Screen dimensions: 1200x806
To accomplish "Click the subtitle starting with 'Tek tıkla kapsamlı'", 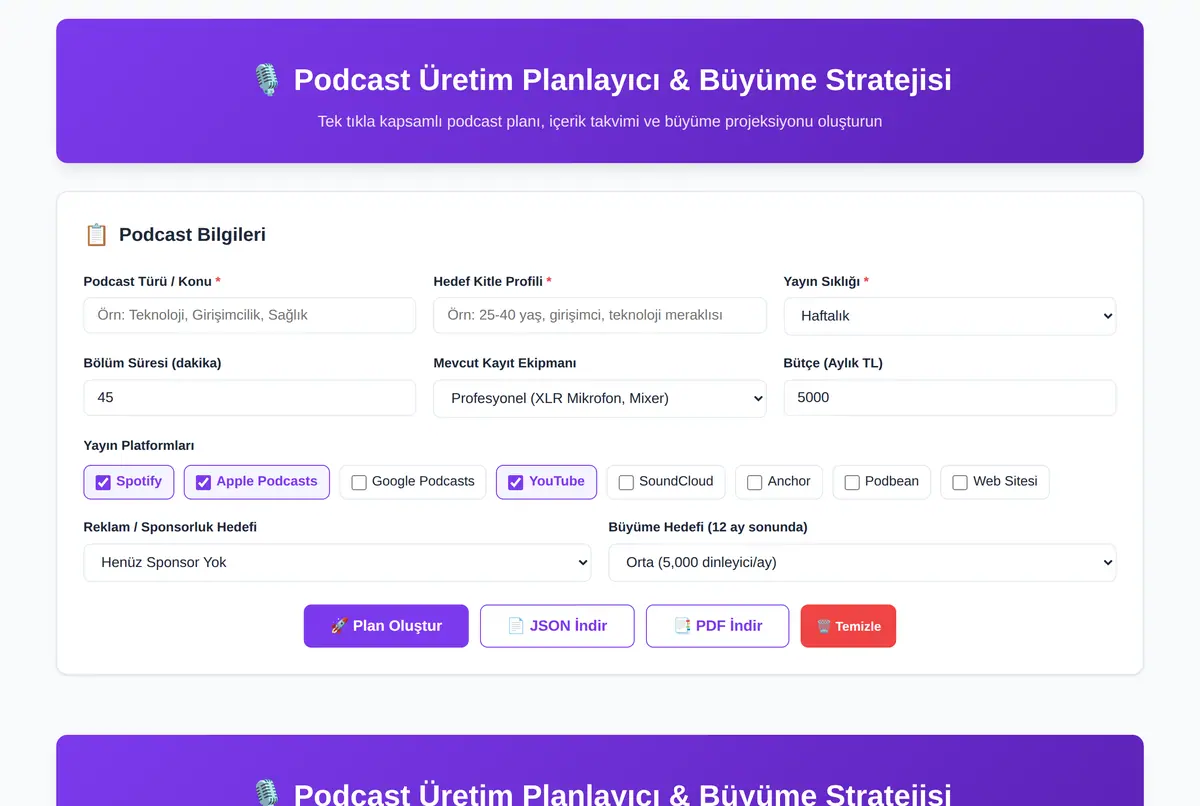I will (x=600, y=121).
